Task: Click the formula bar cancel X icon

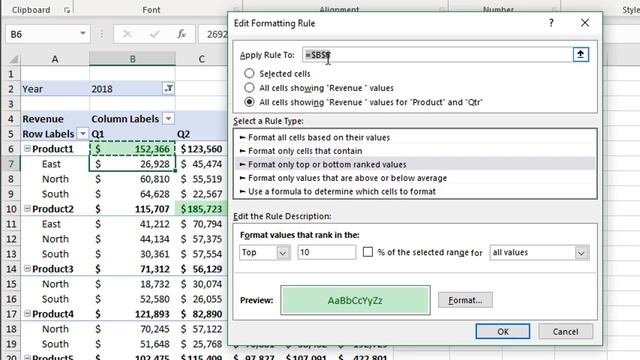Action: (x=127, y=34)
